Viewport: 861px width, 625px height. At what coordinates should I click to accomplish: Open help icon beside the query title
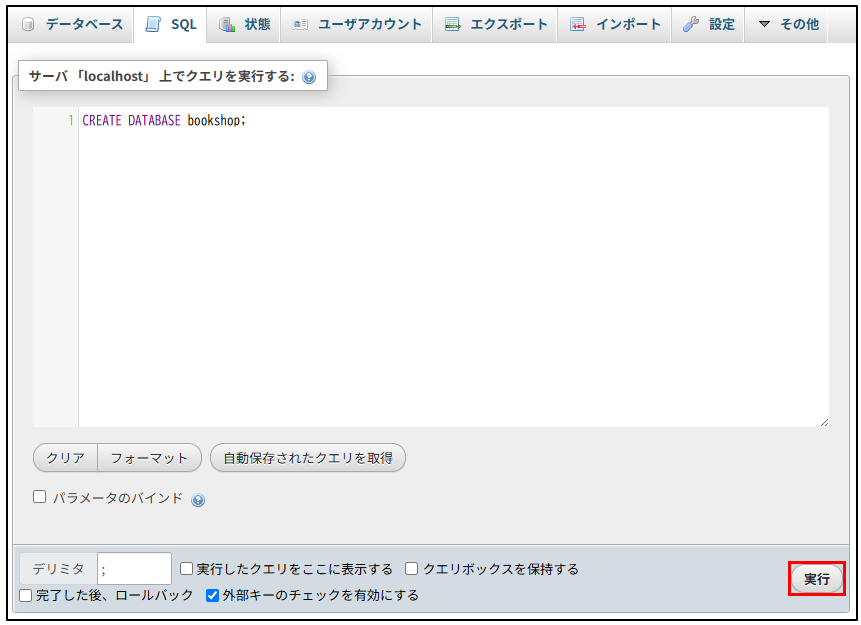coord(309,77)
